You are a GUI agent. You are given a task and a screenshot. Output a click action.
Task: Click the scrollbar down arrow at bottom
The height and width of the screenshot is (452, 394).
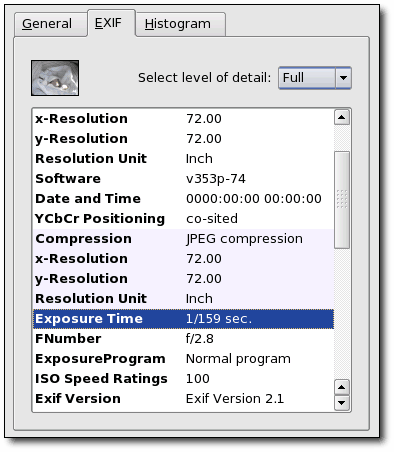(342, 403)
